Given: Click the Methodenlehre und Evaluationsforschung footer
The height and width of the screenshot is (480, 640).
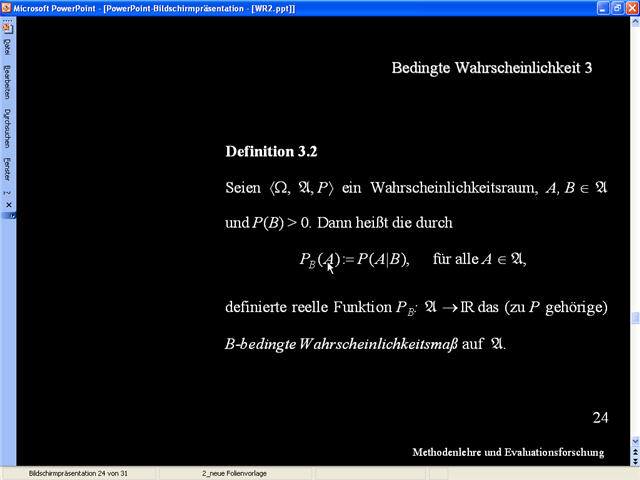Looking at the screenshot, I should pyautogui.click(x=508, y=452).
